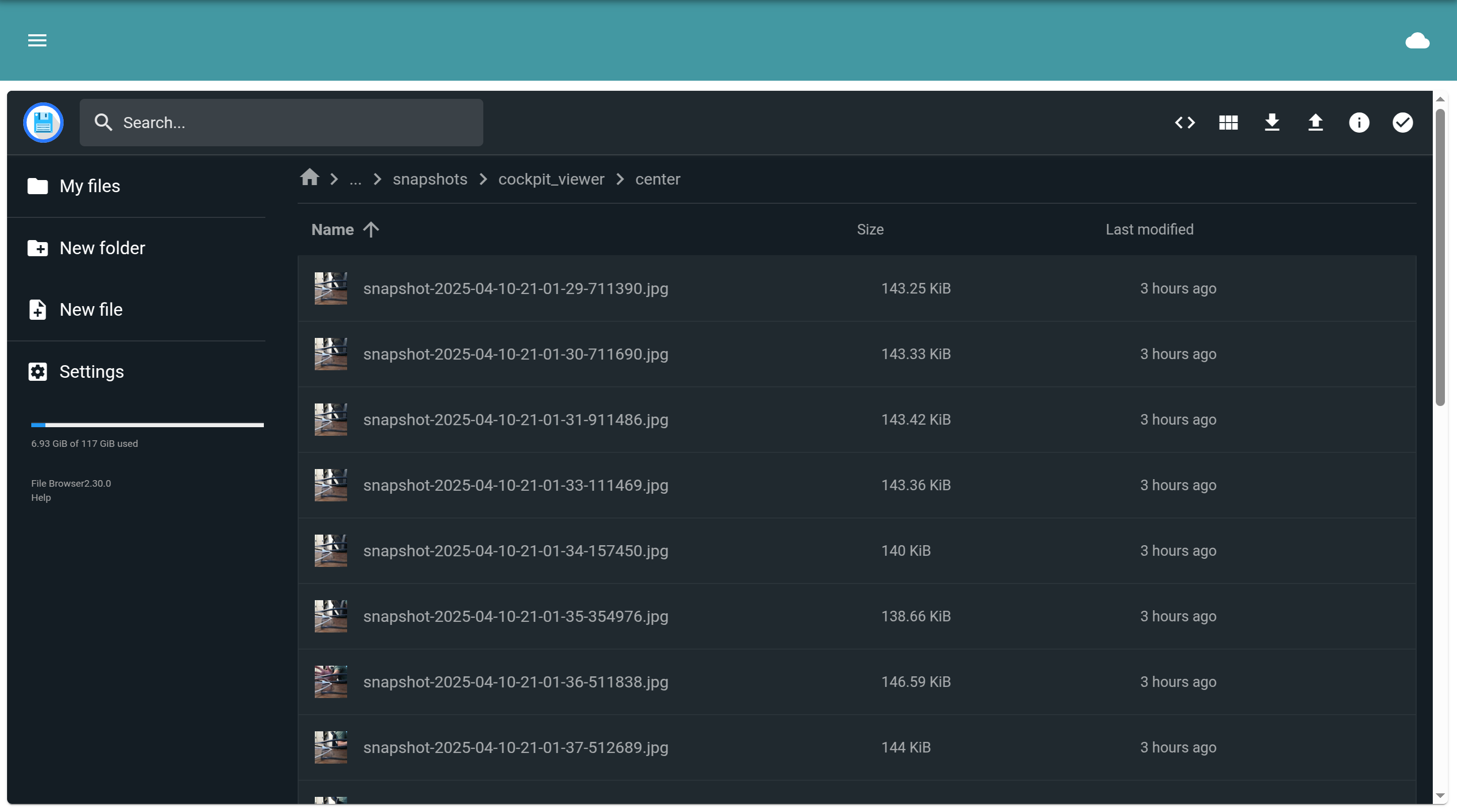Viewport: 1457px width, 812px height.
Task: Show file info icon
Action: tap(1359, 123)
